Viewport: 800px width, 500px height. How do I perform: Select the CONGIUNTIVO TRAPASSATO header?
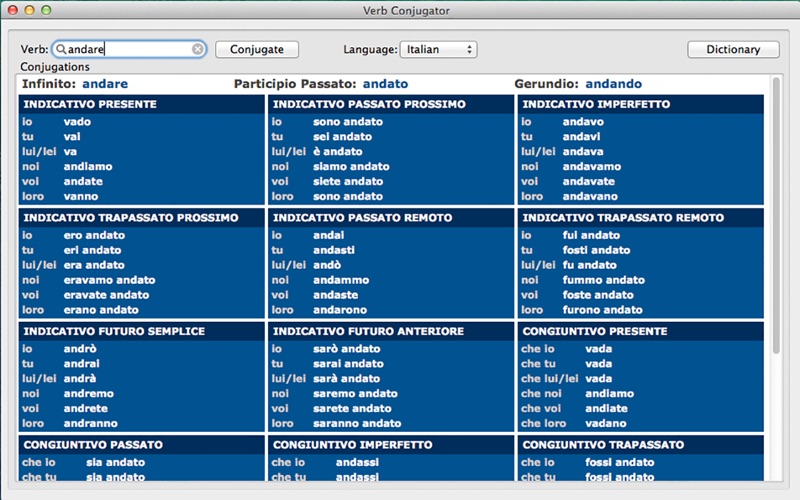640,445
